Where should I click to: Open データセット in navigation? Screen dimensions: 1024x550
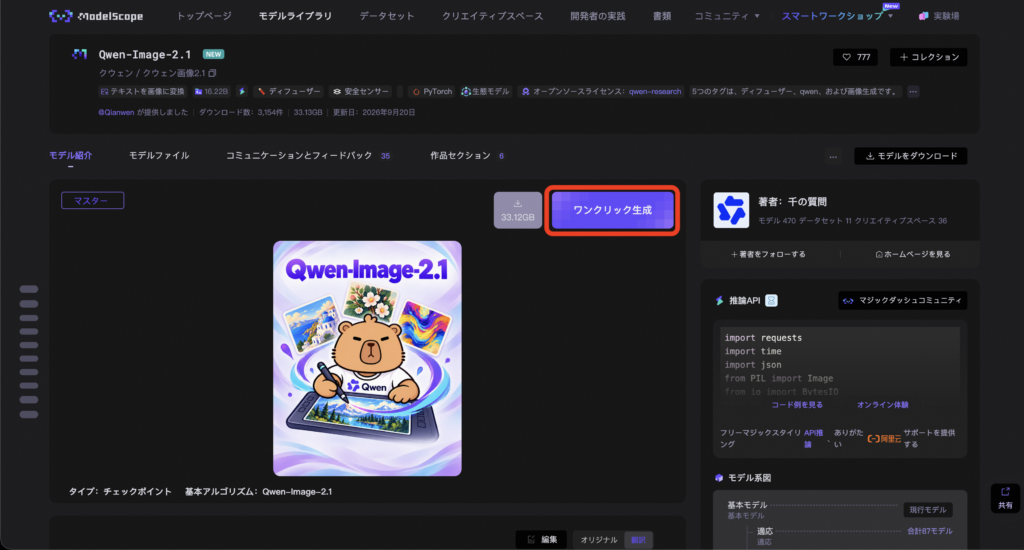pyautogui.click(x=387, y=16)
